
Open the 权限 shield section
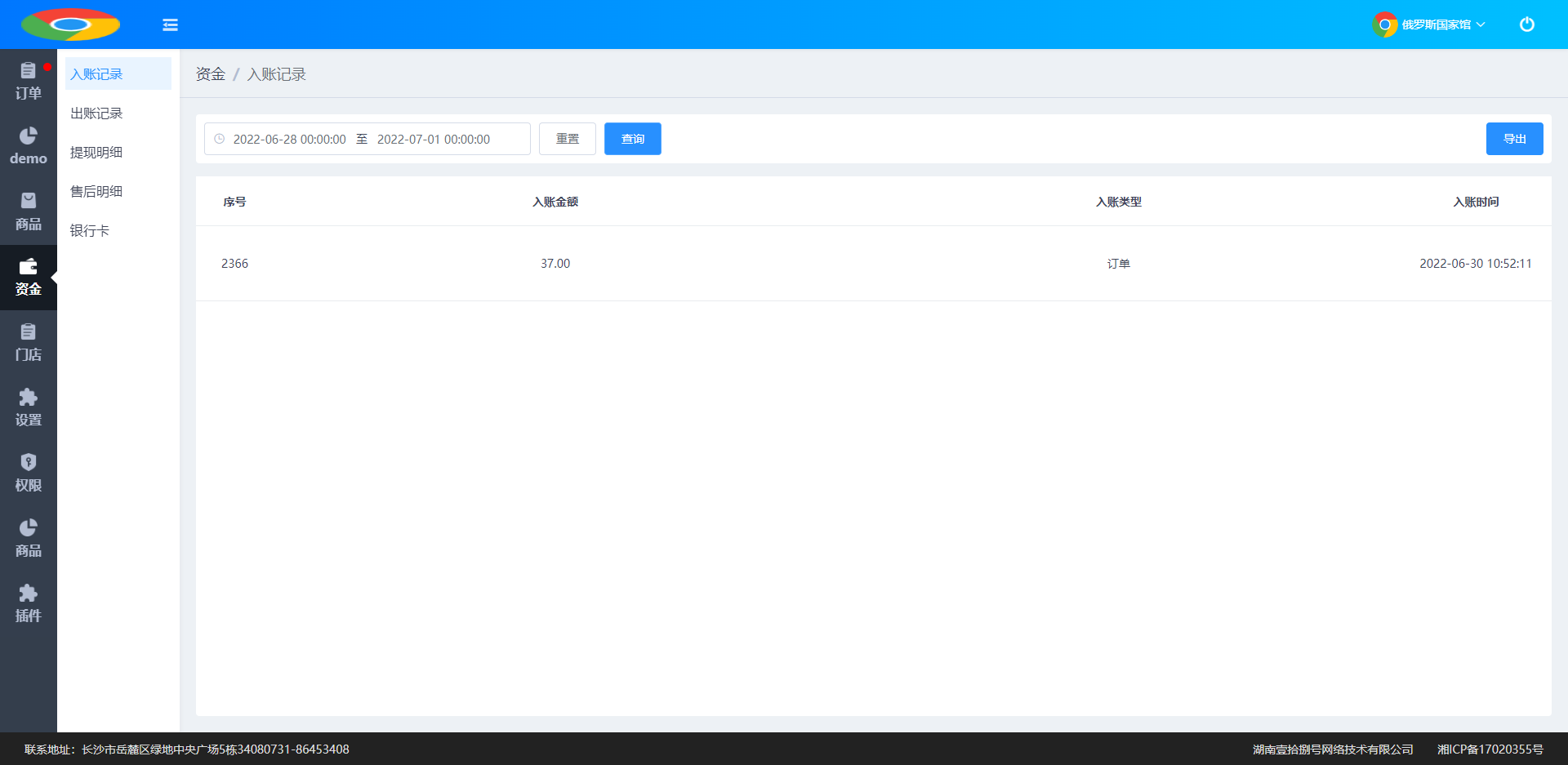click(x=29, y=474)
